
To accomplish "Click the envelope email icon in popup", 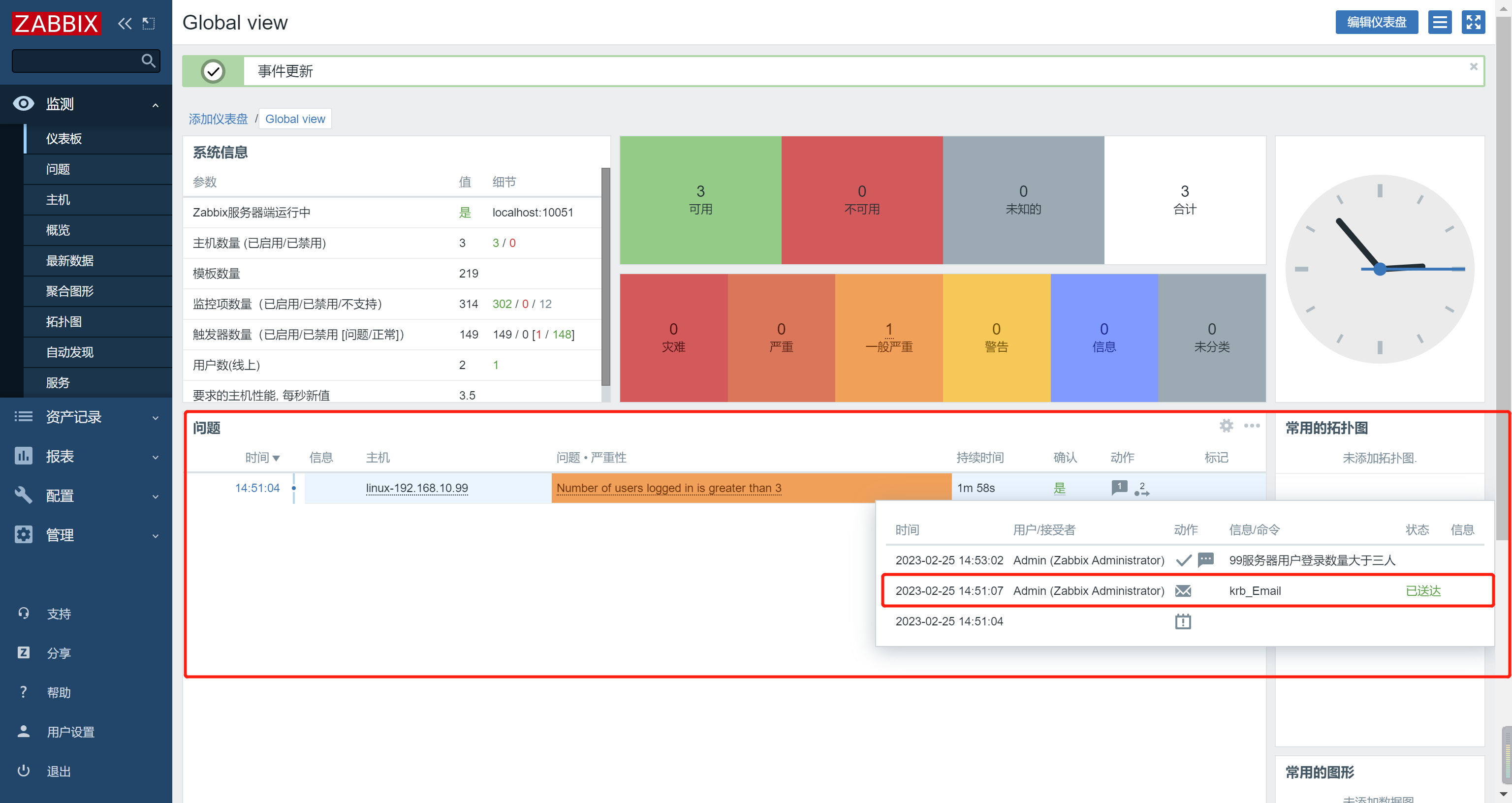I will [x=1183, y=590].
